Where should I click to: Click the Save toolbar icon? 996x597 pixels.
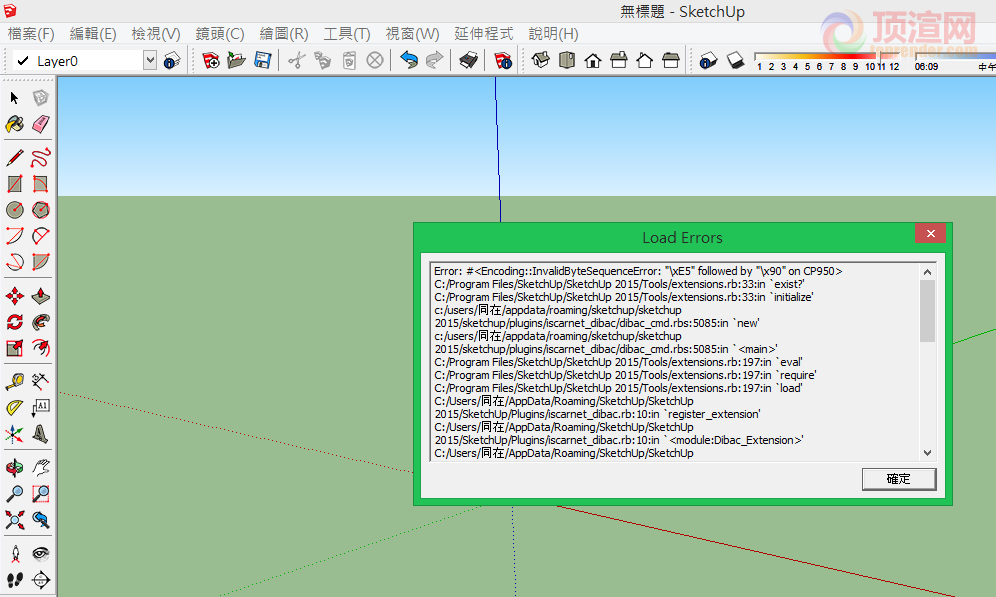pyautogui.click(x=262, y=61)
